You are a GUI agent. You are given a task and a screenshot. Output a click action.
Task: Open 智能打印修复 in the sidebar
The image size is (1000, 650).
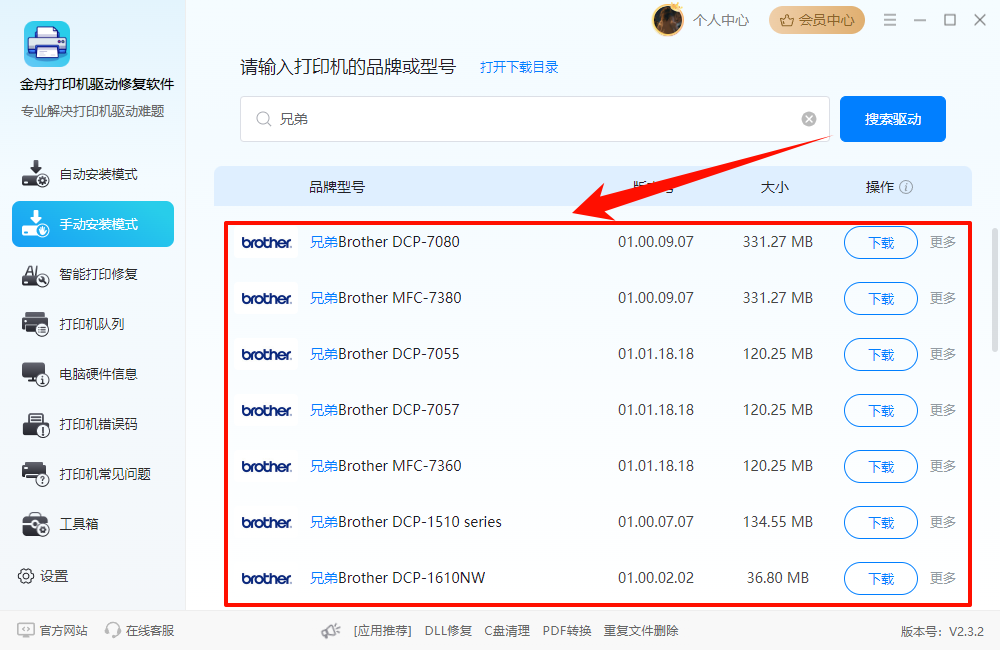[93, 274]
